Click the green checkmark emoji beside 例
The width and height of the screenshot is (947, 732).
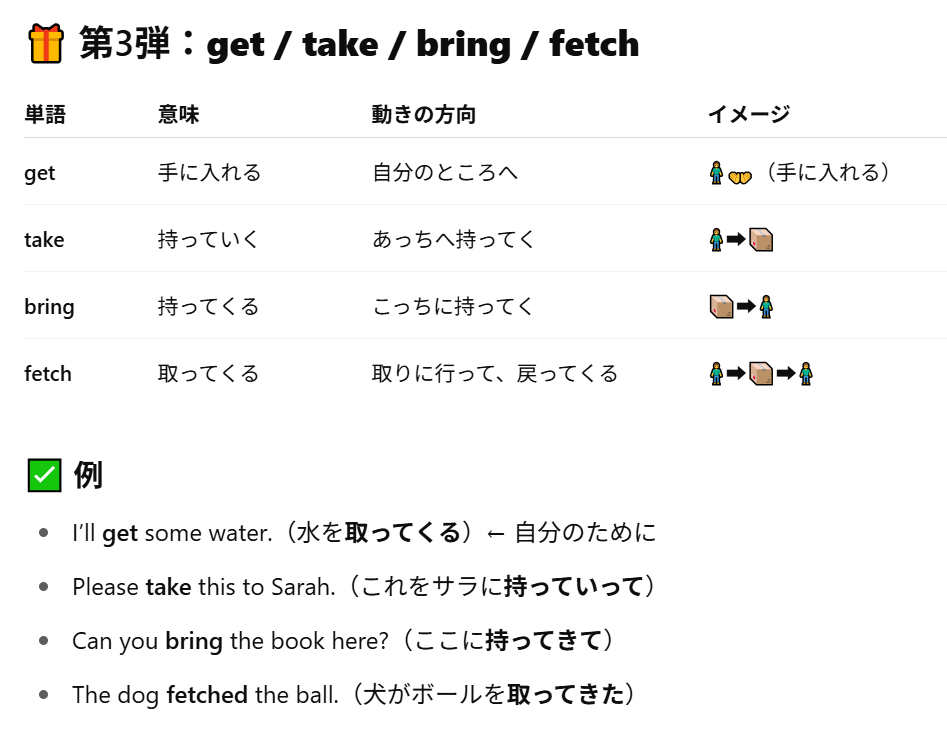pyautogui.click(x=45, y=475)
